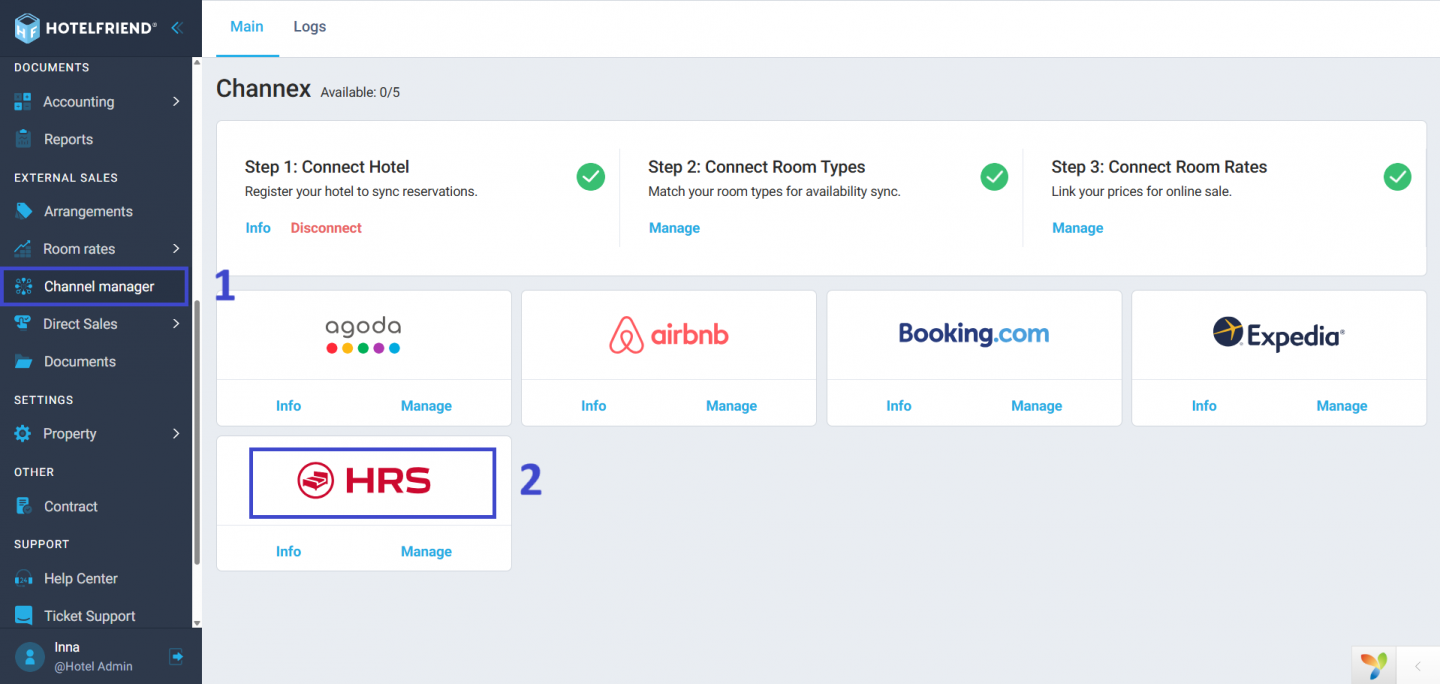Screen dimensions: 1440x684
Task: Click the Room rates chart icon
Action: [22, 249]
